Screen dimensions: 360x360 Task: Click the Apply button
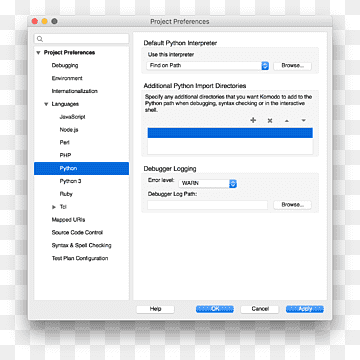[x=305, y=309]
